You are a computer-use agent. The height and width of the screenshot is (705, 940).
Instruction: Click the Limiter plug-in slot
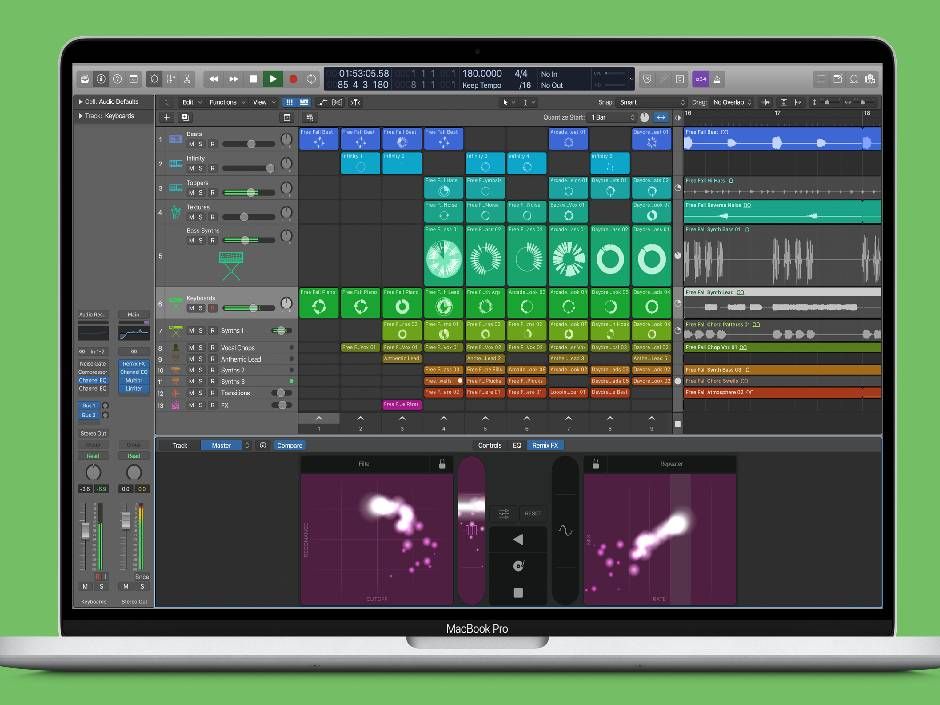pyautogui.click(x=133, y=388)
